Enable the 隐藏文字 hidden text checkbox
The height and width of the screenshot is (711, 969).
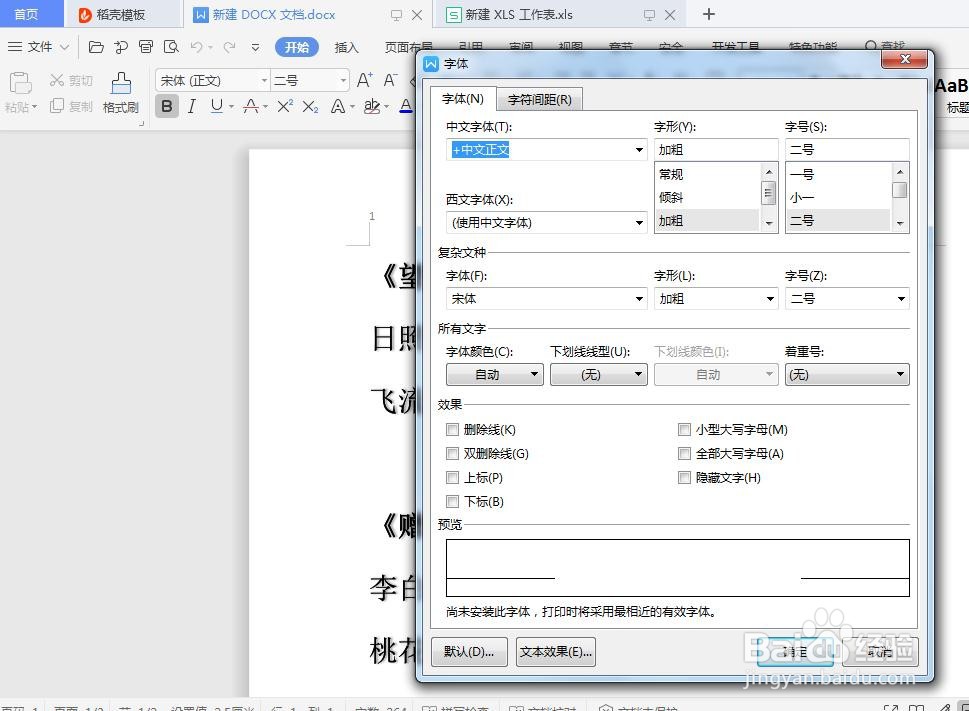[x=685, y=477]
